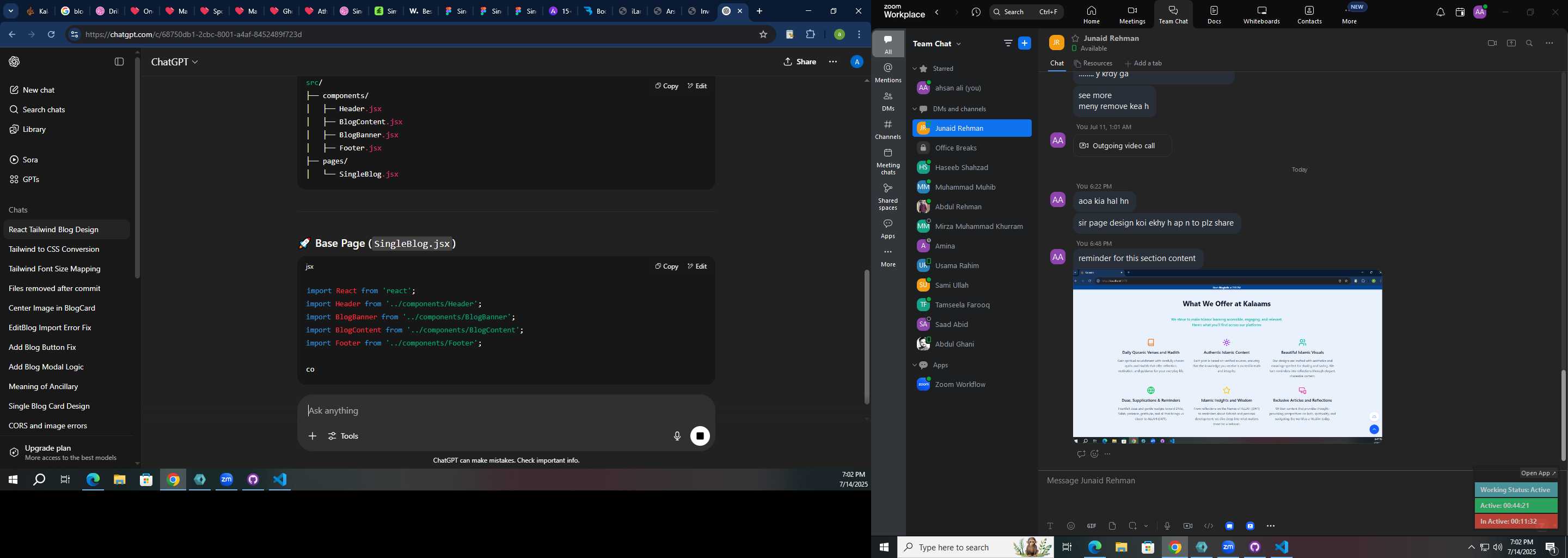Screen dimensions: 1568x558
Task: Filter Team Chat list
Action: pyautogui.click(x=1008, y=43)
